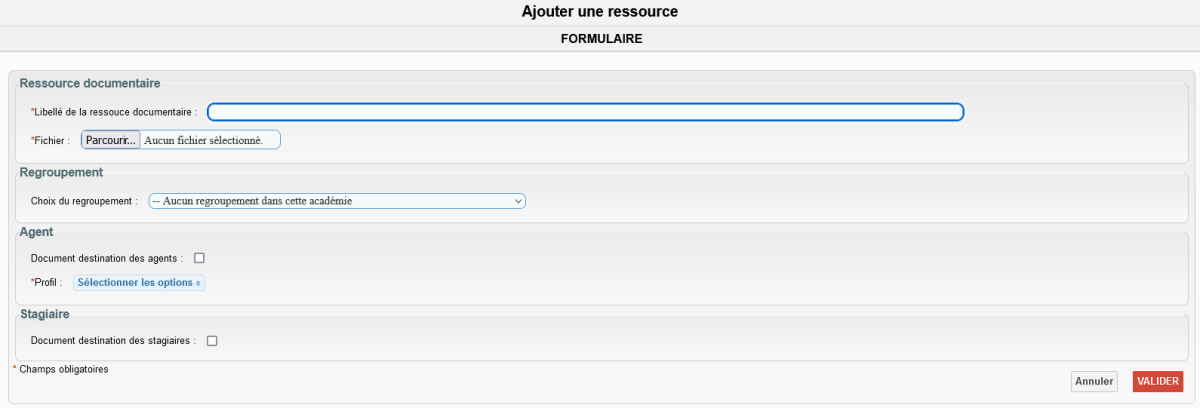Click the 'Choix du regroupement' label
This screenshot has width=1200, height=408.
pos(85,201)
